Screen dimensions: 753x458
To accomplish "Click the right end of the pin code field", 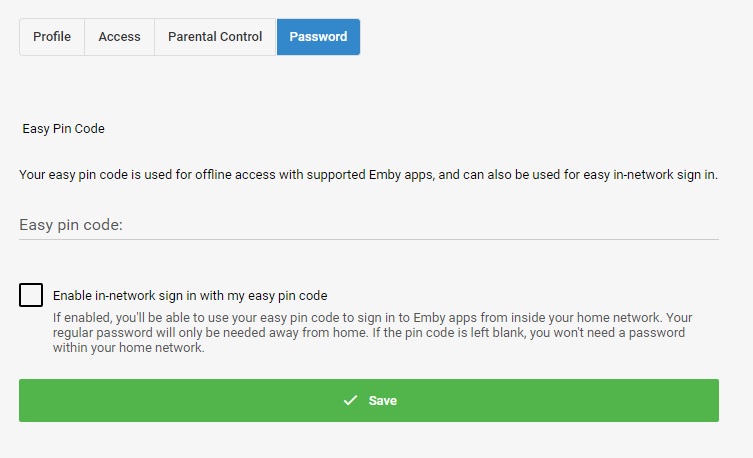I will [700, 225].
